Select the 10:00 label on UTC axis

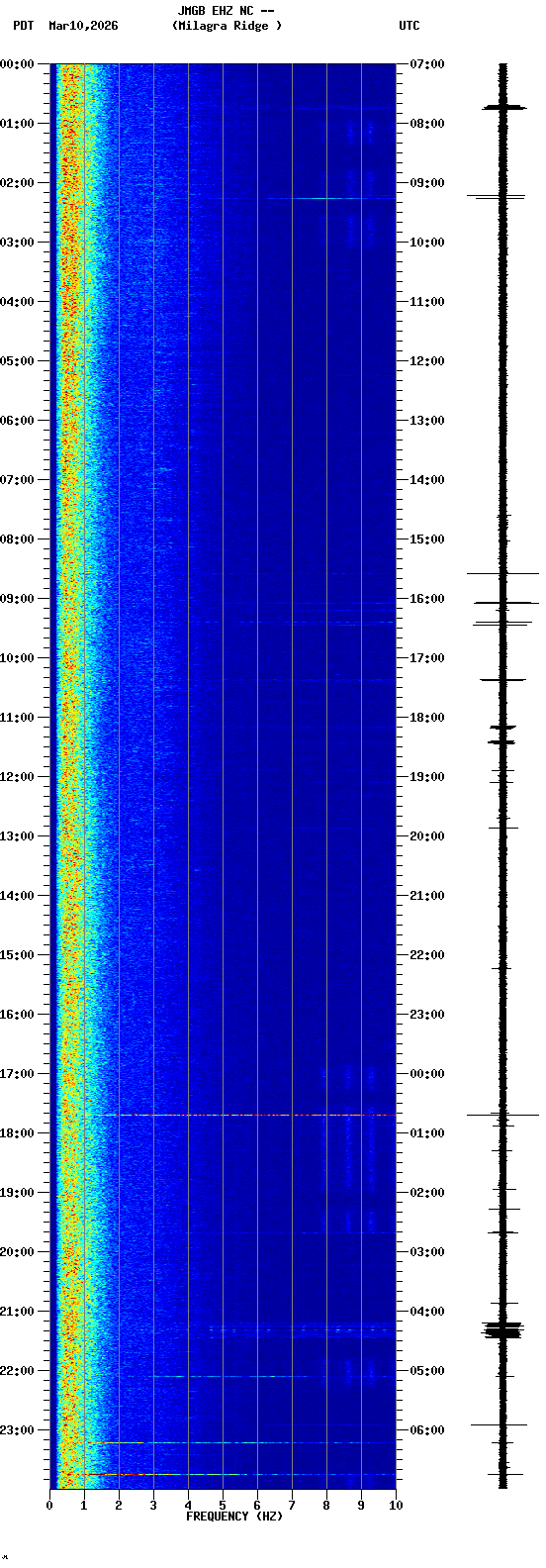tap(427, 243)
